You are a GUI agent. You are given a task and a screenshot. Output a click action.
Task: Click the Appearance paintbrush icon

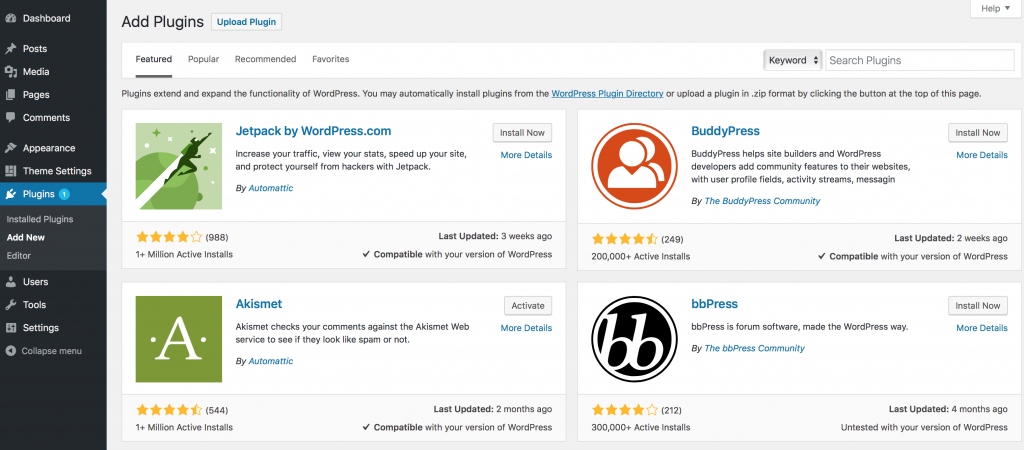click(x=10, y=148)
